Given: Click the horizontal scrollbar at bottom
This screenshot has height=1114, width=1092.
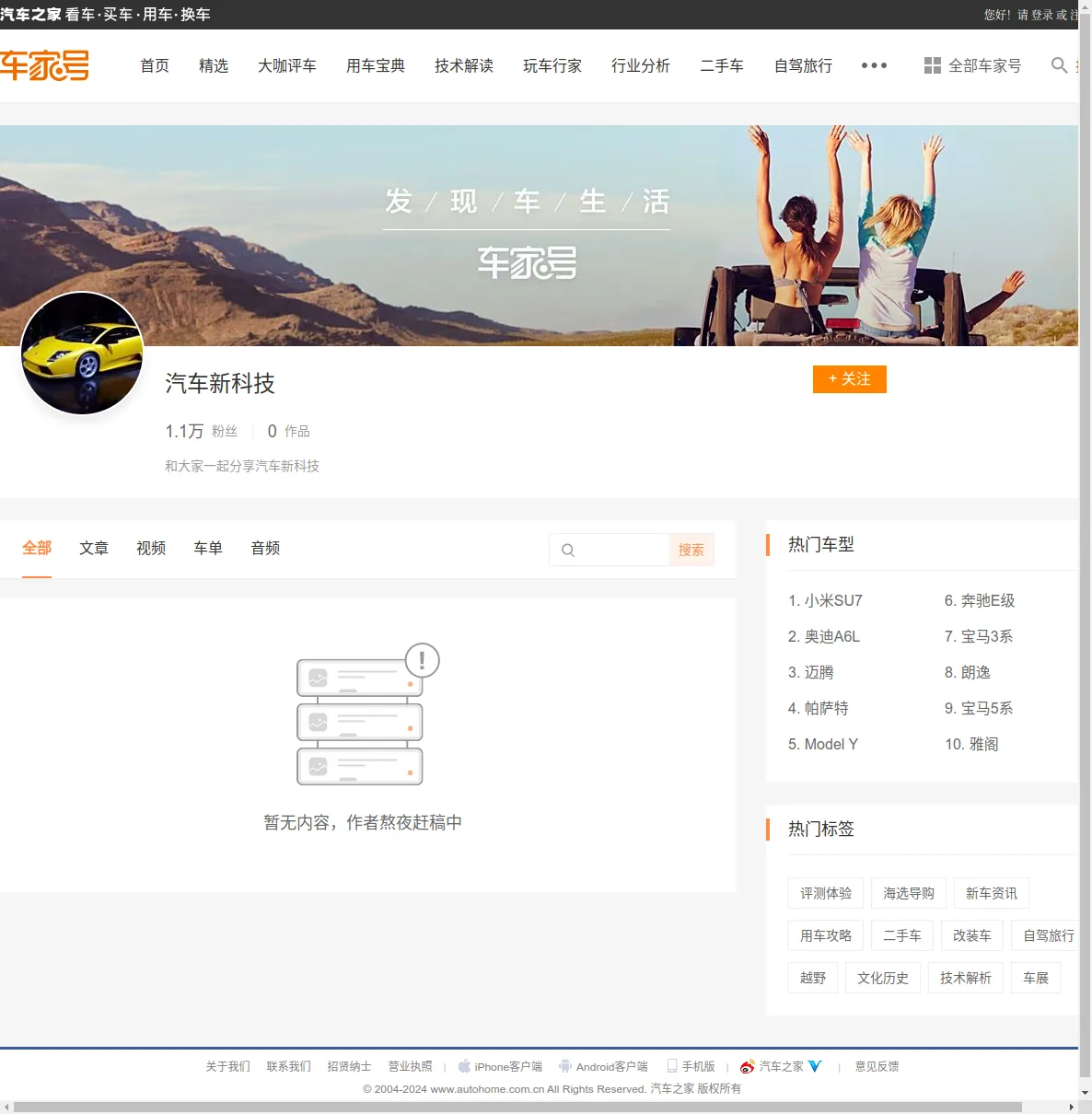Looking at the screenshot, I should click(517, 1107).
